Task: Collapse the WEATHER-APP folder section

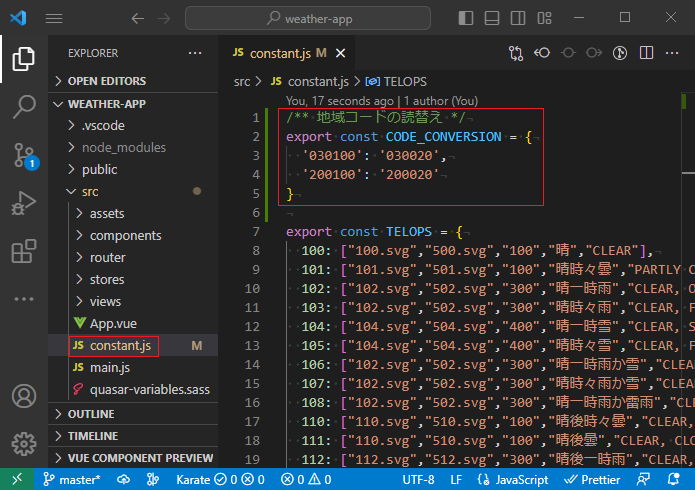Action: pyautogui.click(x=133, y=104)
